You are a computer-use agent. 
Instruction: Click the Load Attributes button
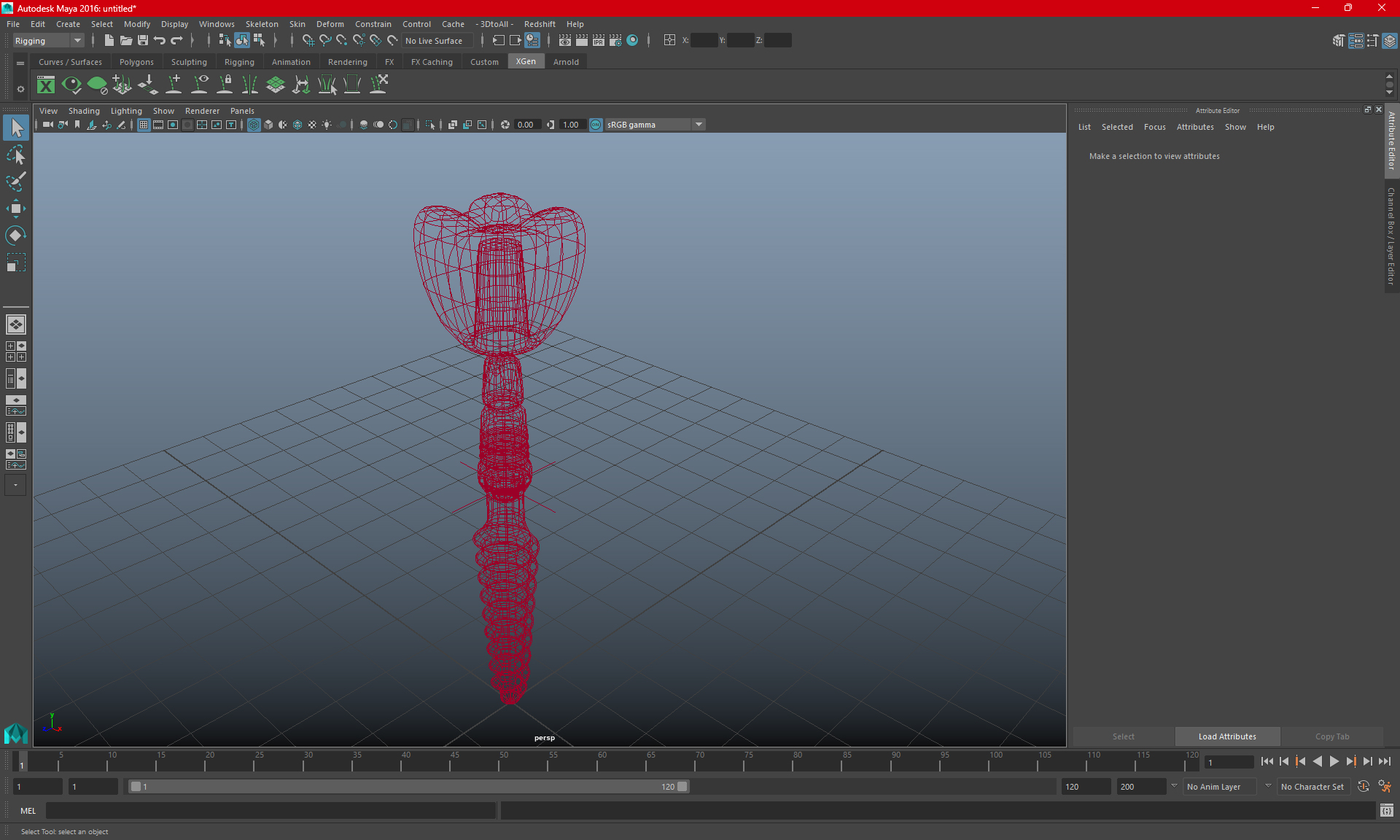pyautogui.click(x=1227, y=736)
